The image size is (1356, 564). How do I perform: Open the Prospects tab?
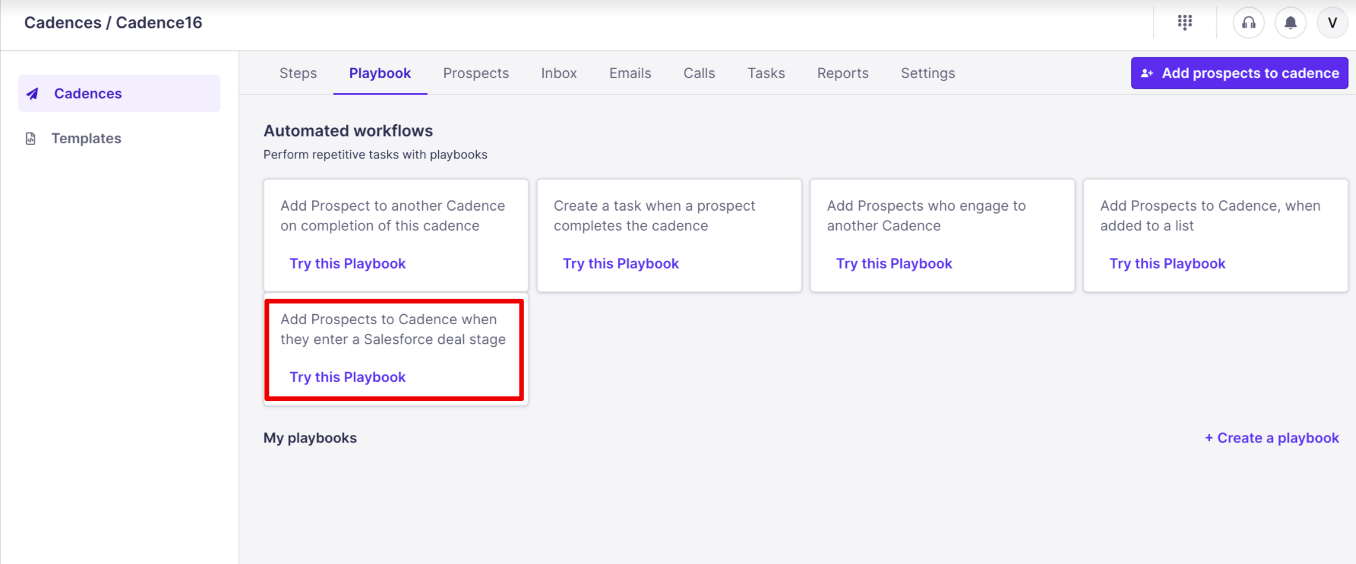pyautogui.click(x=476, y=73)
